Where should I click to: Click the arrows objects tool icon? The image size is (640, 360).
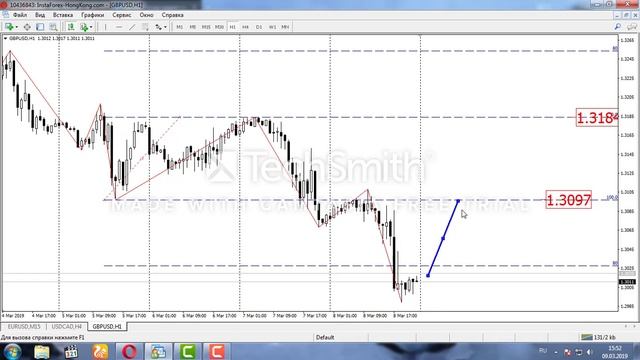[158, 27]
